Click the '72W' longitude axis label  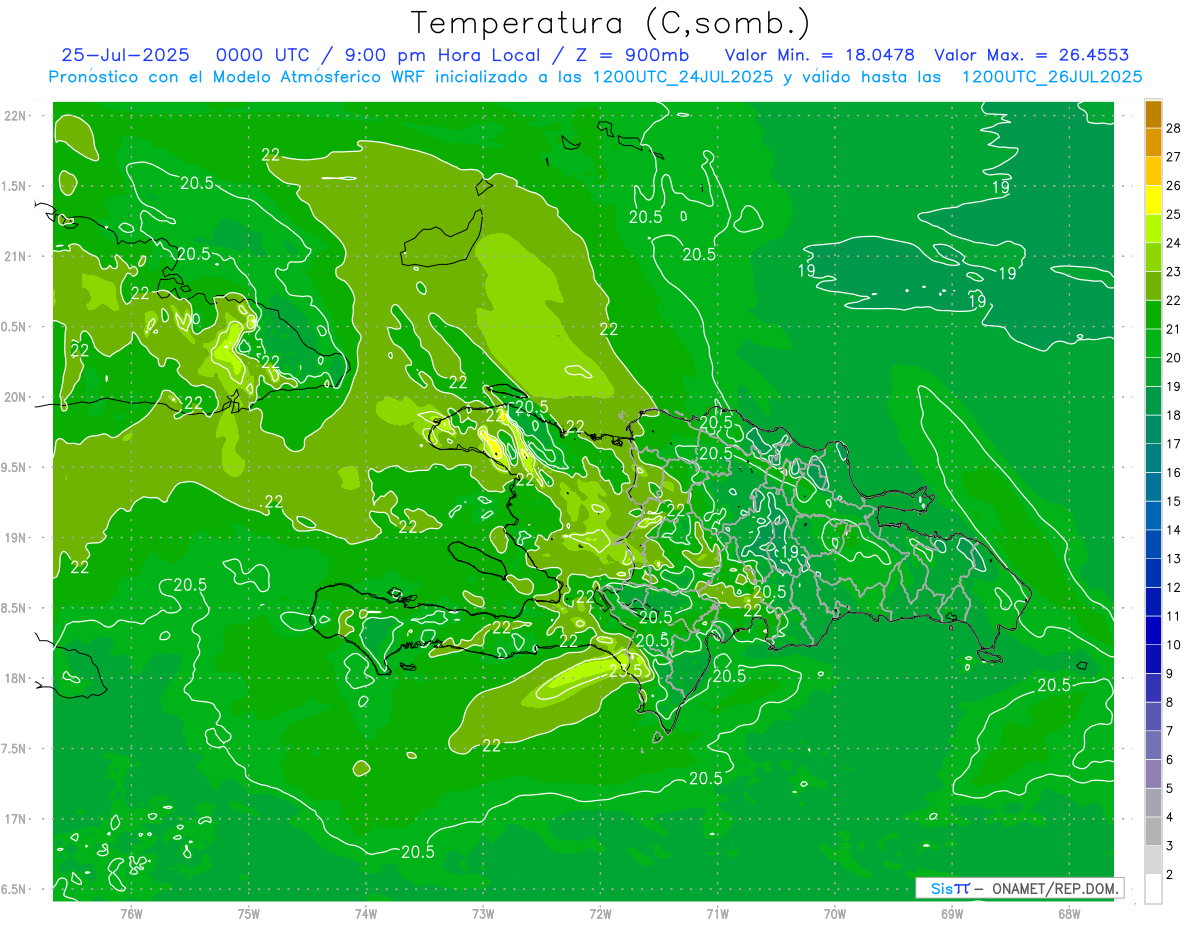point(600,914)
